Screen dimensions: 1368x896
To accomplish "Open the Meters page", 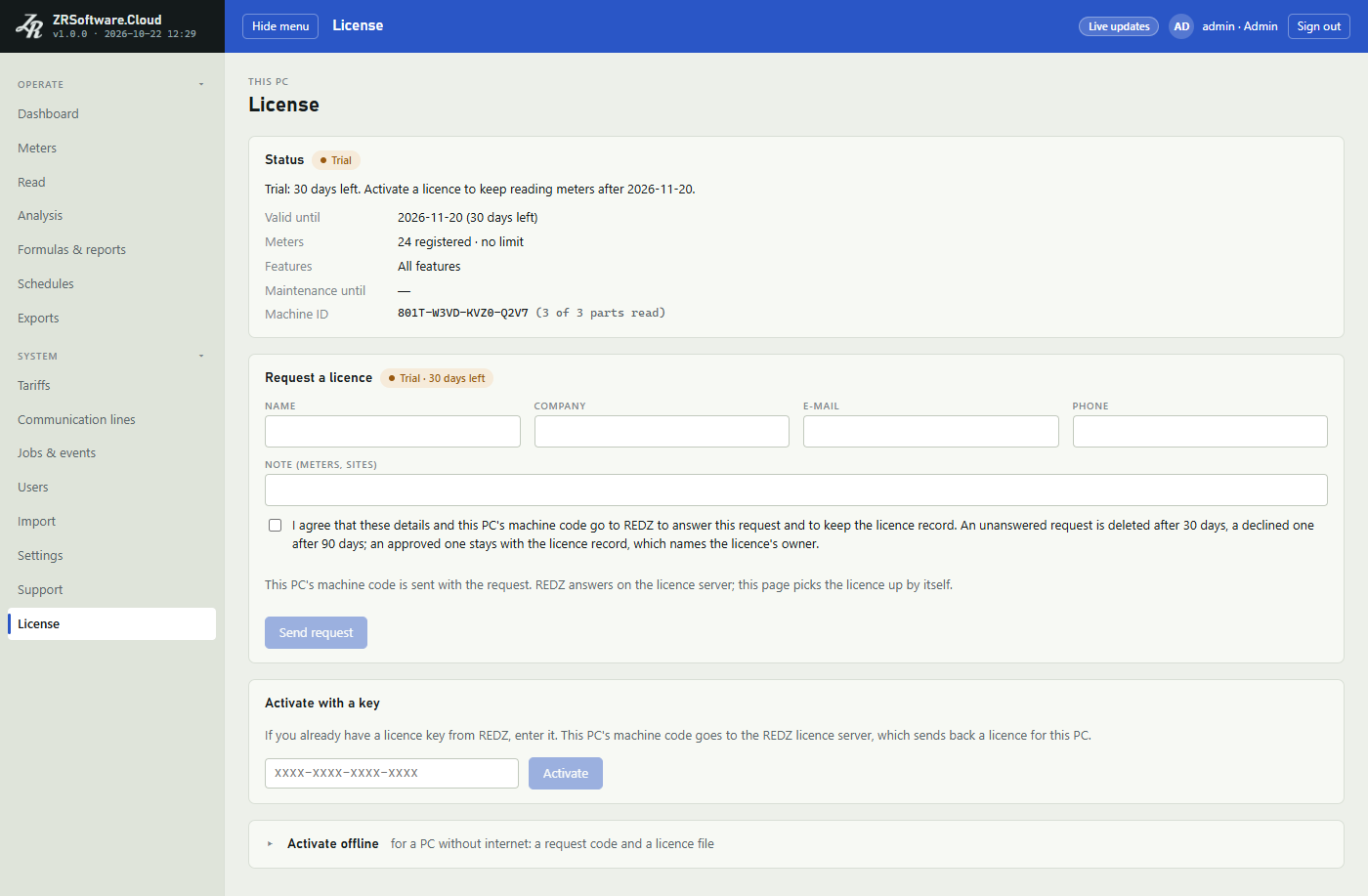I will [x=111, y=149].
